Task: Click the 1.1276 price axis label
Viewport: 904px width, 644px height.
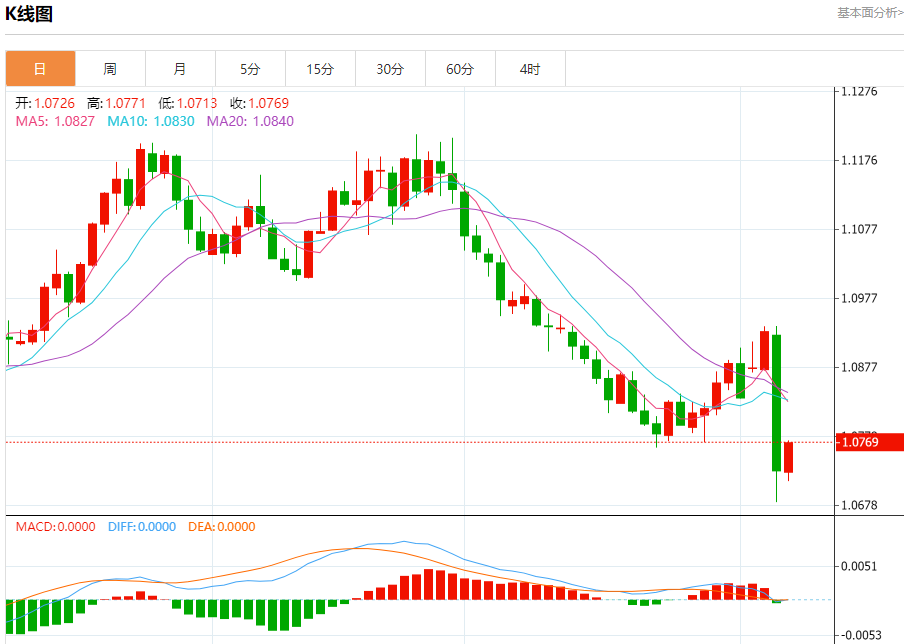Action: pyautogui.click(x=859, y=91)
